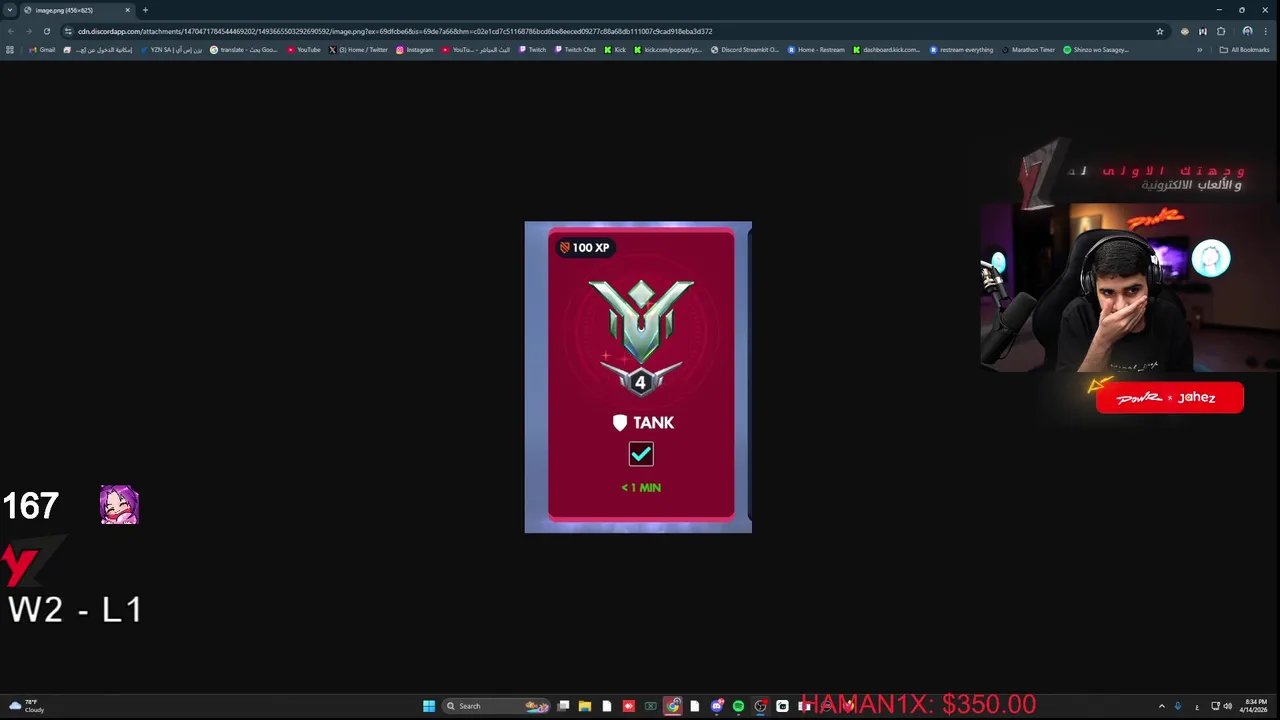Open the Discord Streamkit bookmark
This screenshot has width=1280, height=720.
pyautogui.click(x=745, y=50)
